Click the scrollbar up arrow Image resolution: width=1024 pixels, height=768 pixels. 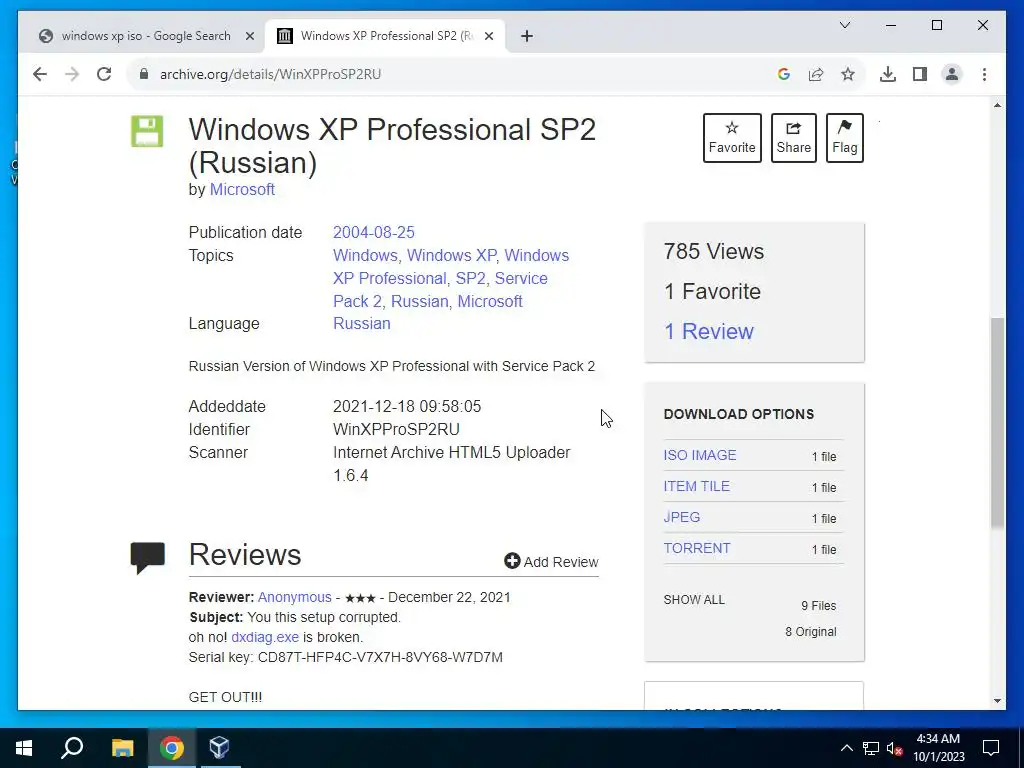pos(997,105)
